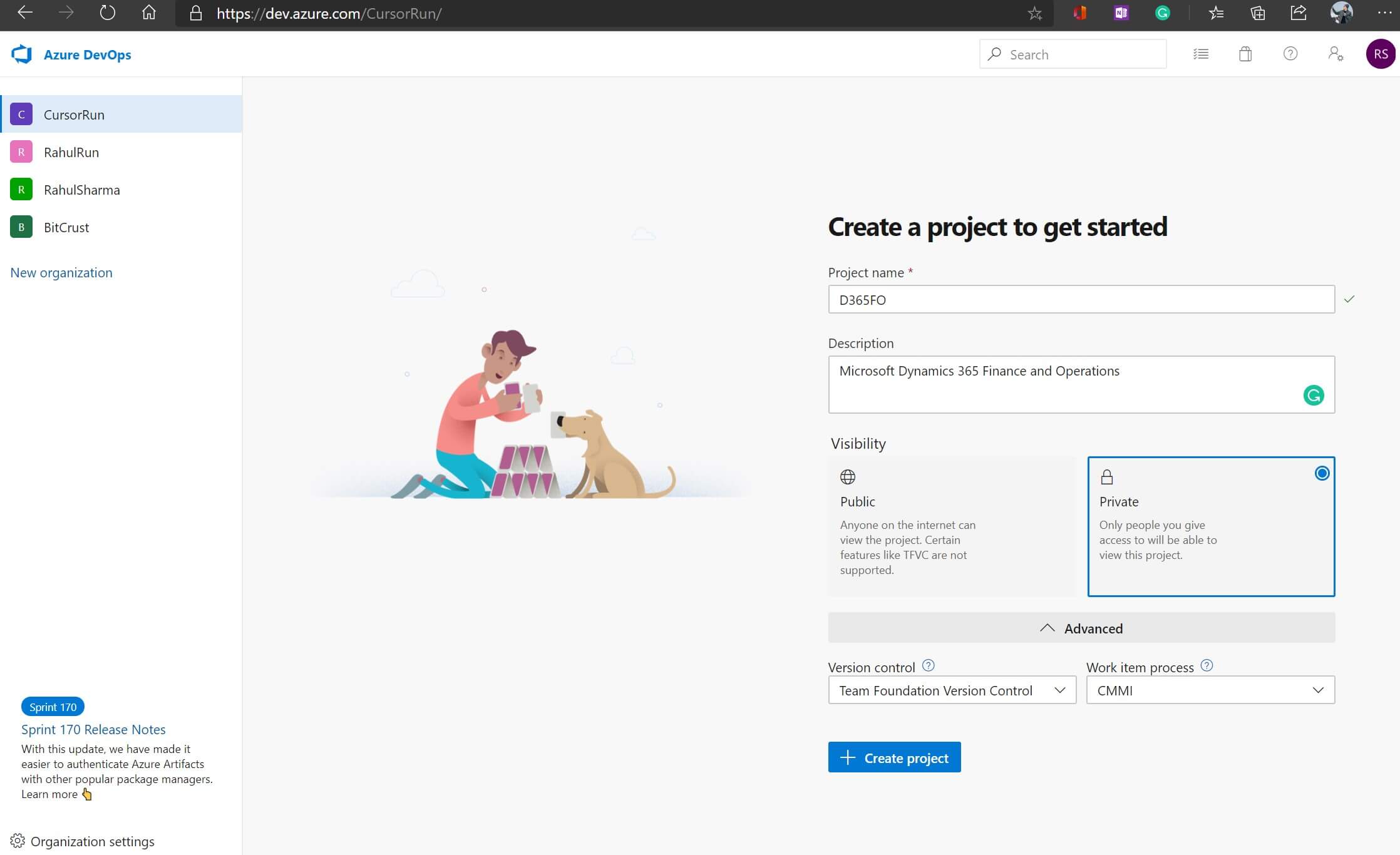Click the Help question mark icon
Image resolution: width=1400 pixels, height=855 pixels.
pyautogui.click(x=1290, y=54)
